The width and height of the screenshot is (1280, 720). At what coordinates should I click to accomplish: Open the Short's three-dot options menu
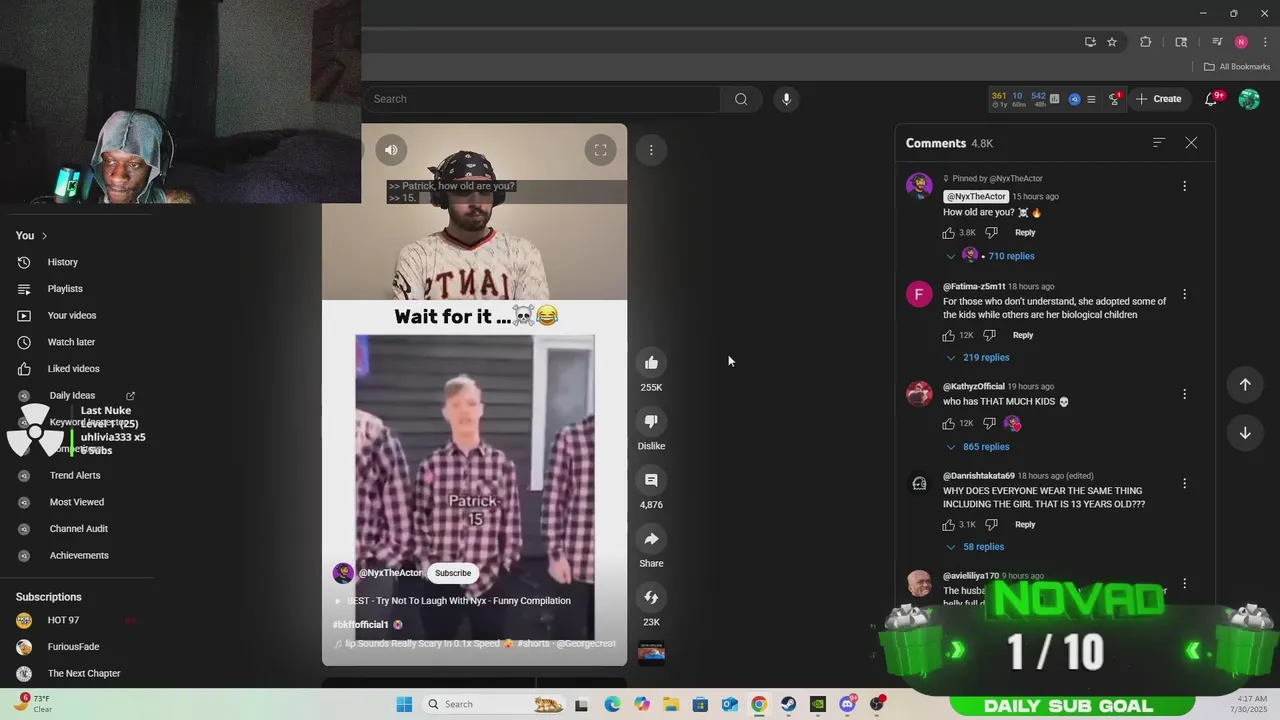pyautogui.click(x=651, y=150)
